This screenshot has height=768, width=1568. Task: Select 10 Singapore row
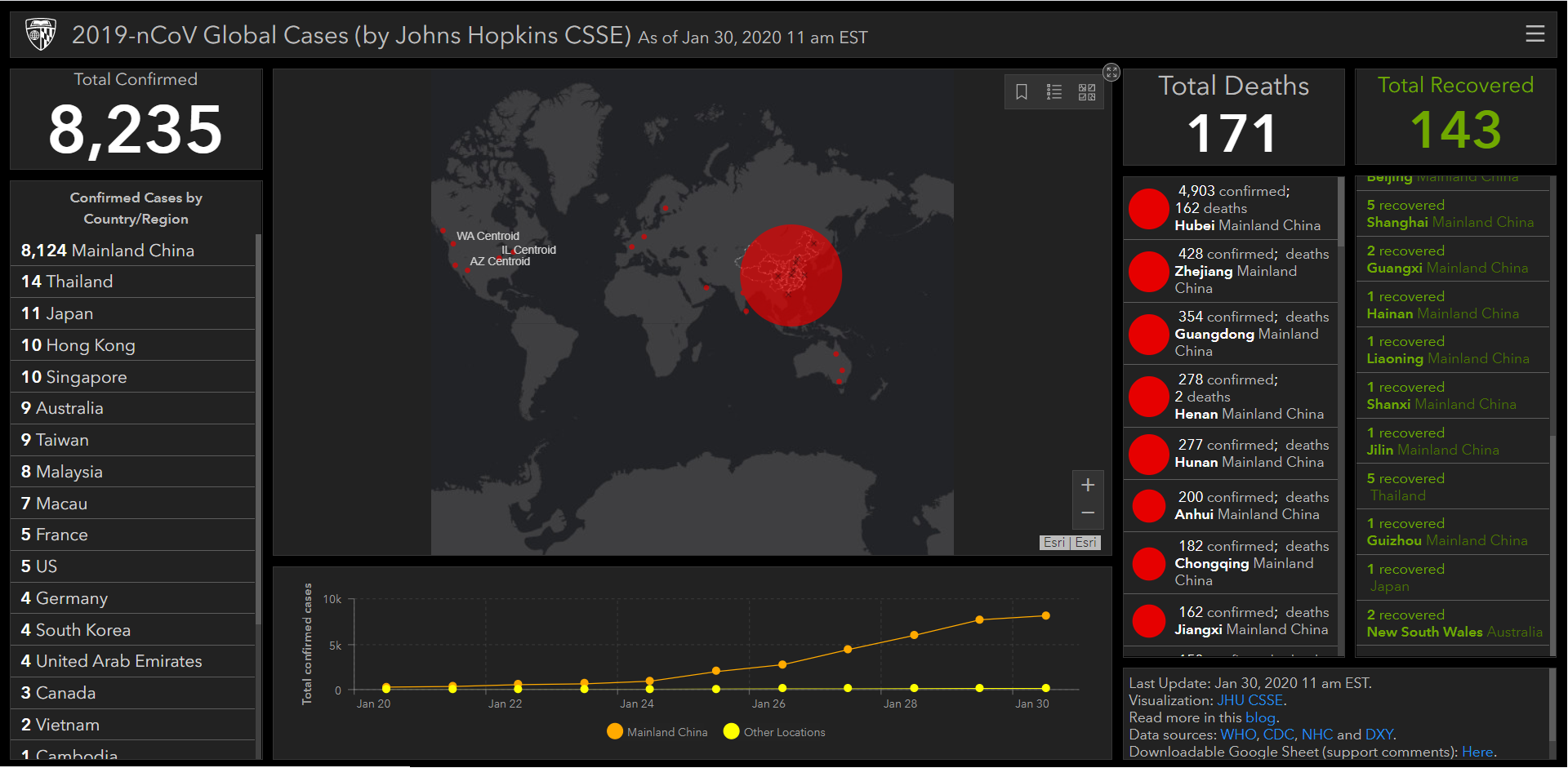(x=133, y=377)
